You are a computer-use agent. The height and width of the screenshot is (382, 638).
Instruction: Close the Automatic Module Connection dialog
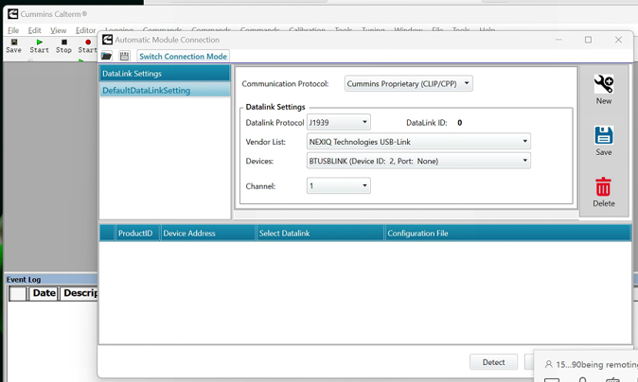pos(618,39)
